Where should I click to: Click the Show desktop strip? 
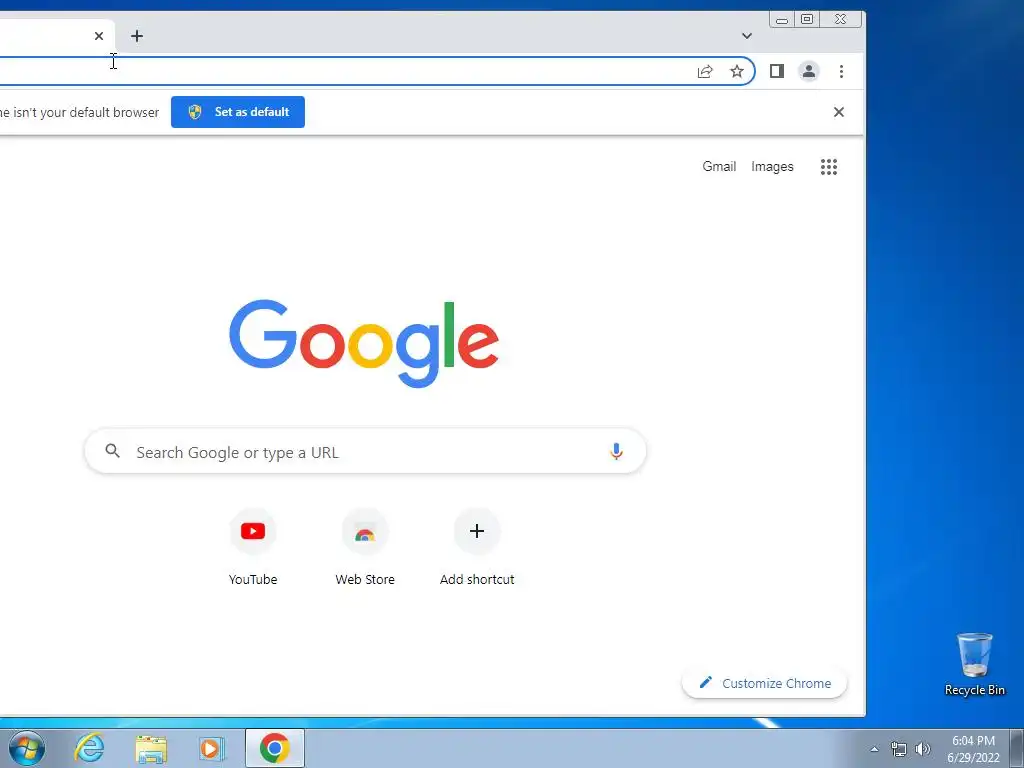point(1017,748)
